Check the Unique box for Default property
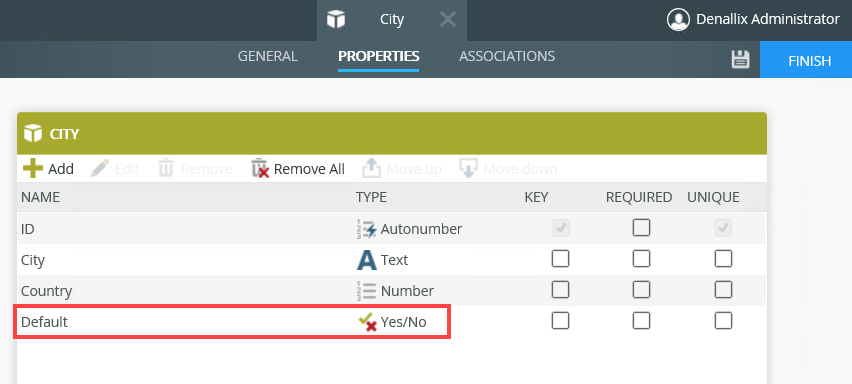The width and height of the screenshot is (852, 384). 723,320
